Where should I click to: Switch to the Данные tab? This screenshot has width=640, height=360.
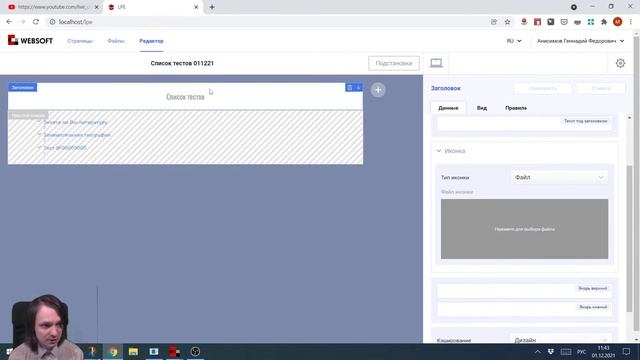(448, 108)
